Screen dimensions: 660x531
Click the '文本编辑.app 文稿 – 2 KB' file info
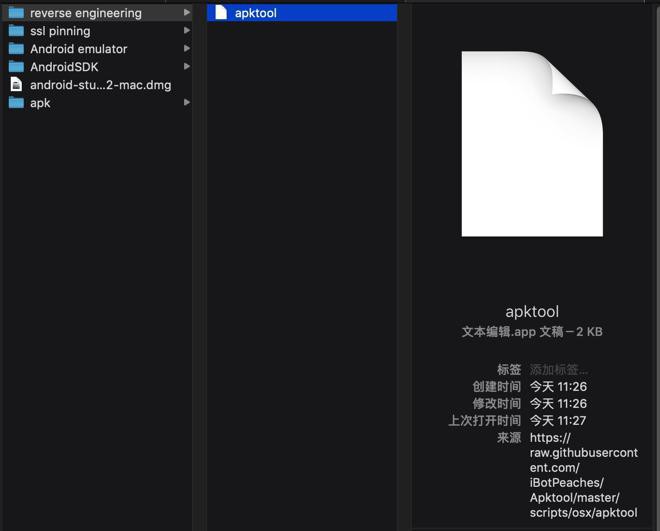(532, 332)
